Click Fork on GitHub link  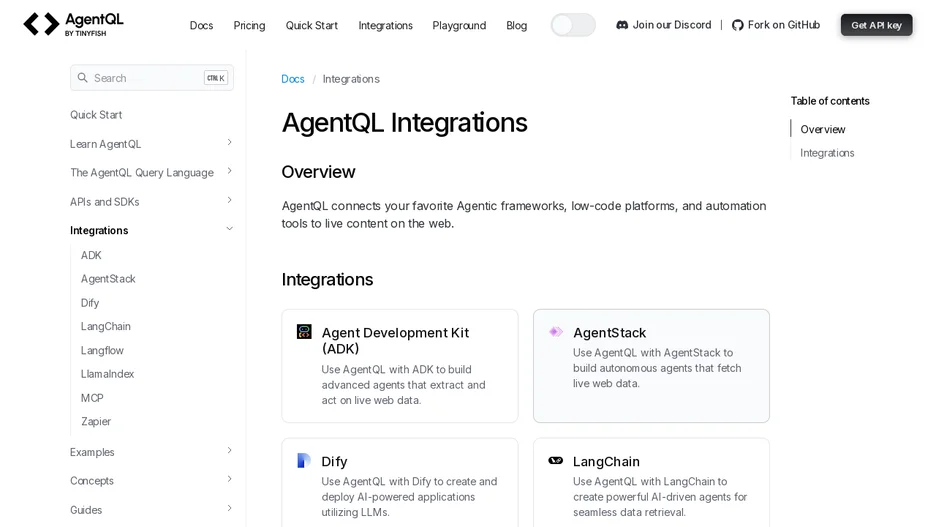click(x=776, y=25)
